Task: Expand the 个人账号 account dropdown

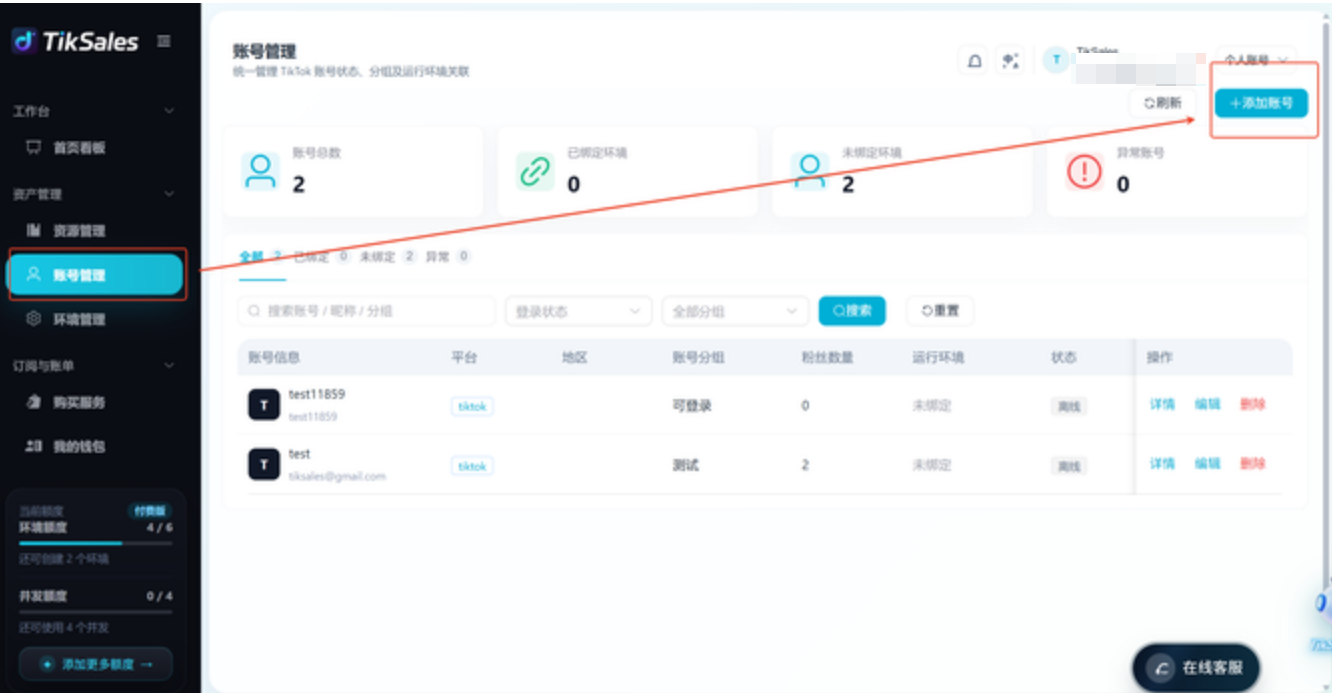Action: [x=1255, y=61]
